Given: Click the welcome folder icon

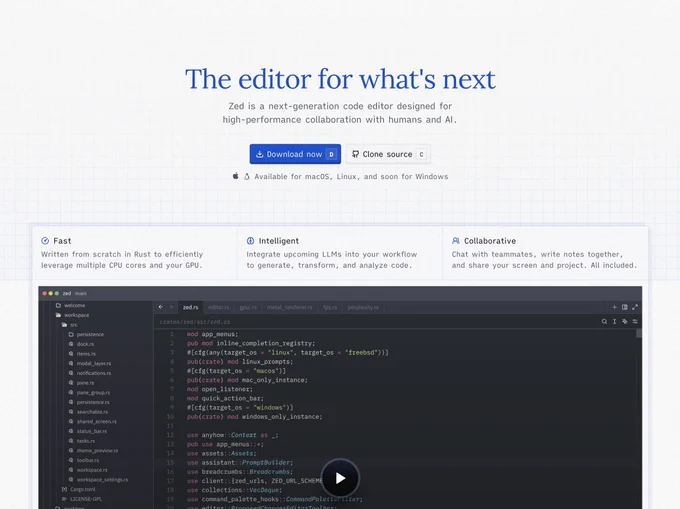Looking at the screenshot, I should pos(58,305).
